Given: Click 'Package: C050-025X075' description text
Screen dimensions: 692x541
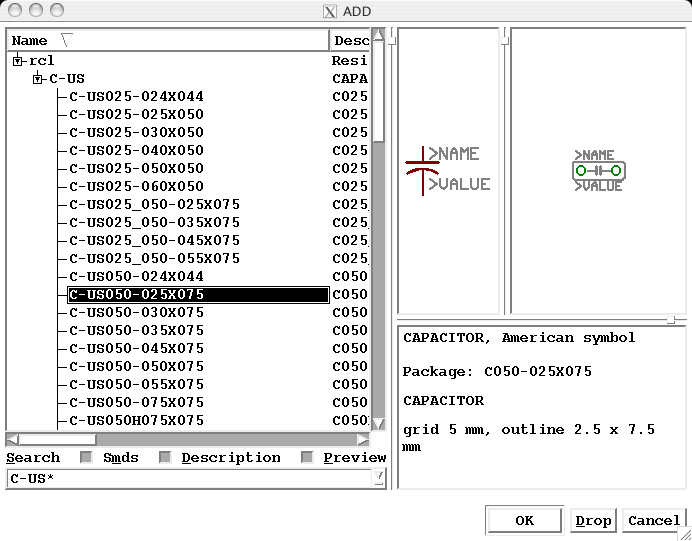Looking at the screenshot, I should 497,372.
